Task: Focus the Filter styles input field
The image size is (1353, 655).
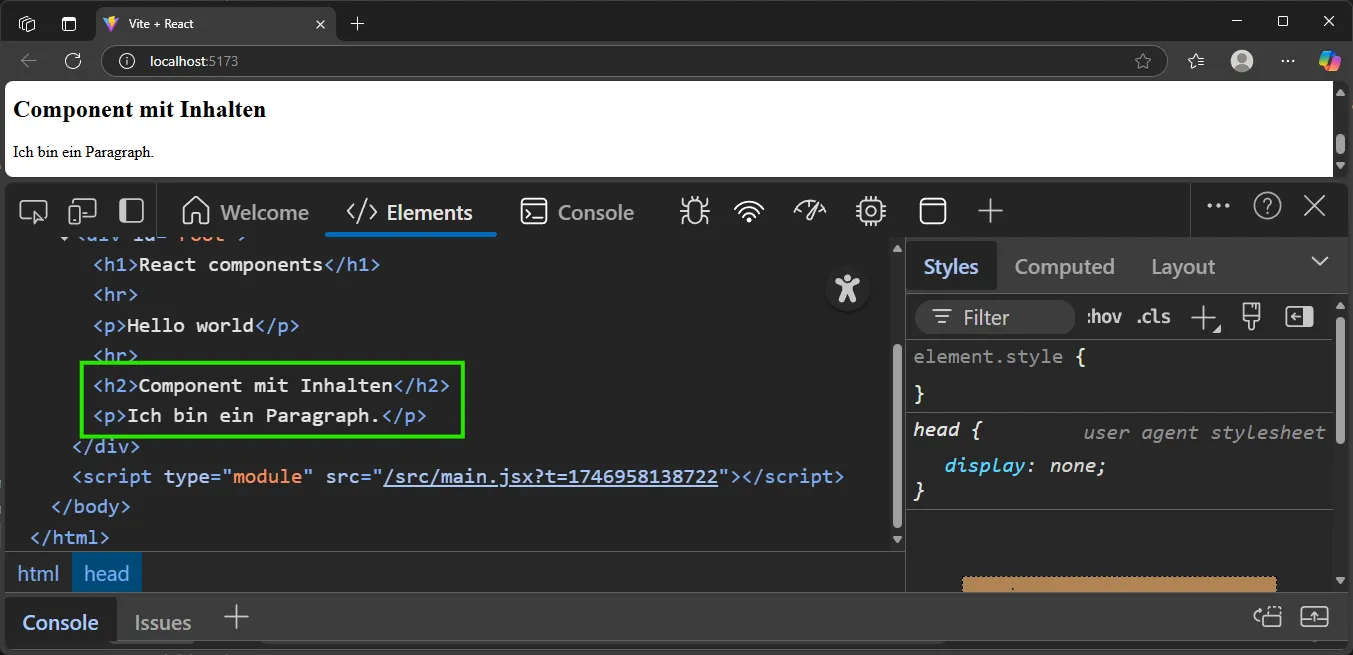Action: (x=995, y=317)
